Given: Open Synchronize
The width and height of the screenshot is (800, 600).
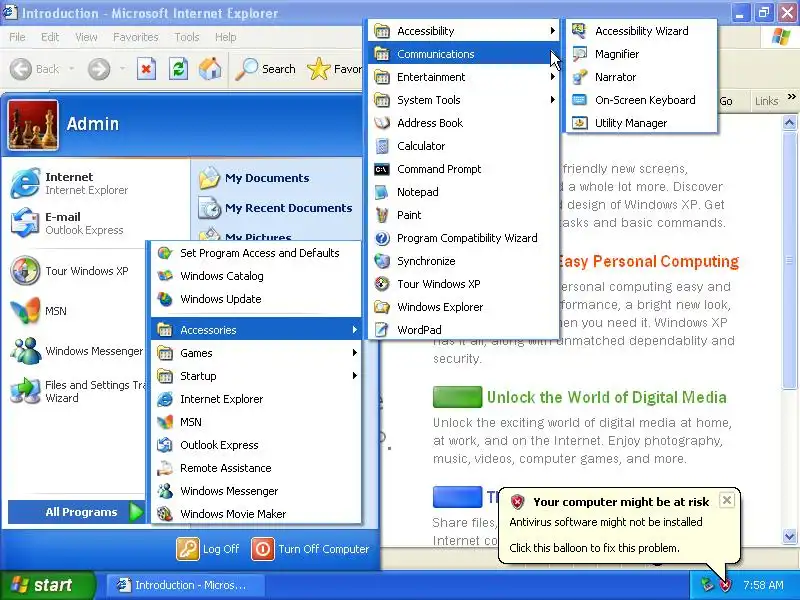Looking at the screenshot, I should (x=463, y=261).
